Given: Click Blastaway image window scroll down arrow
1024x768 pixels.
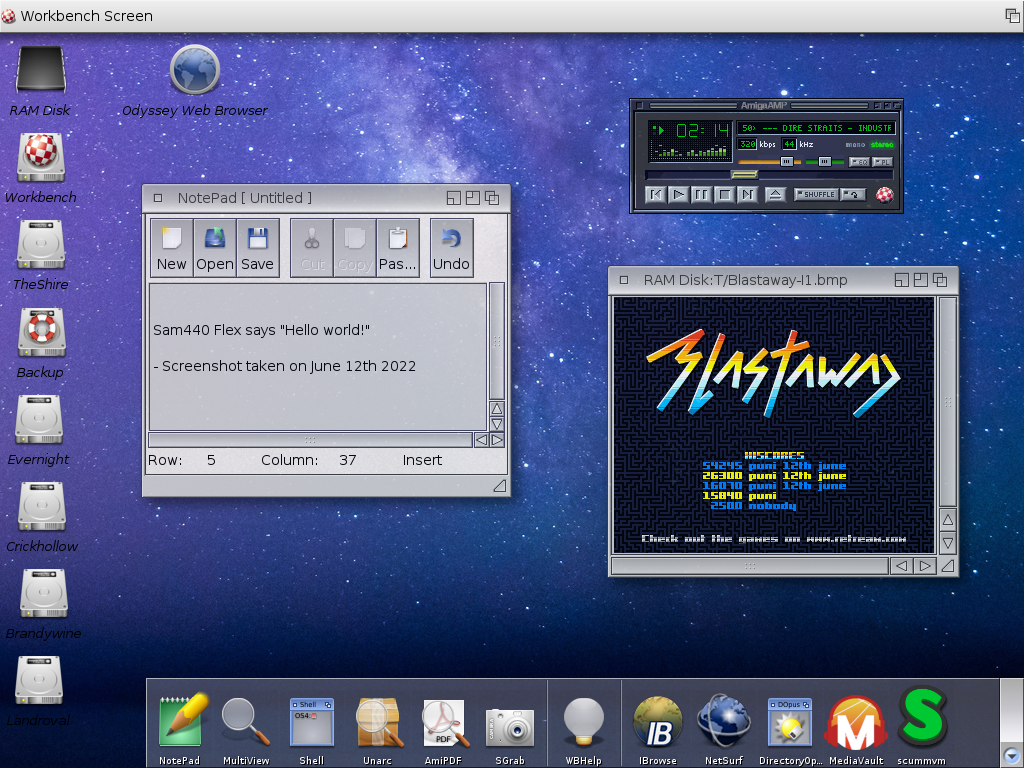Looking at the screenshot, I should point(948,543).
